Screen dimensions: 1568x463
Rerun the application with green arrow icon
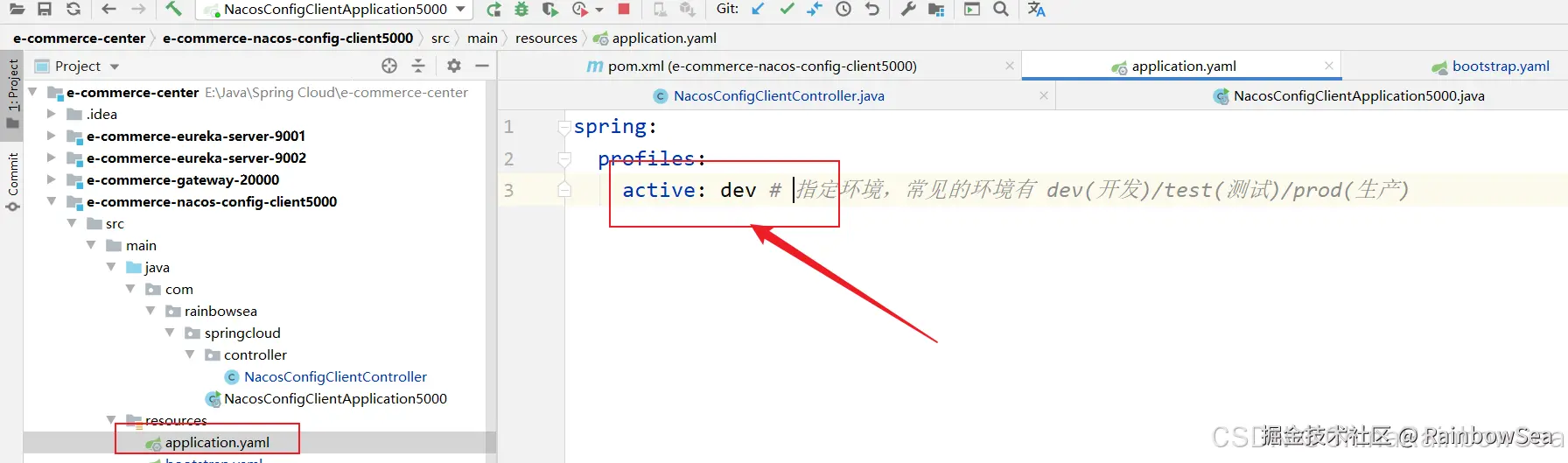tap(493, 10)
